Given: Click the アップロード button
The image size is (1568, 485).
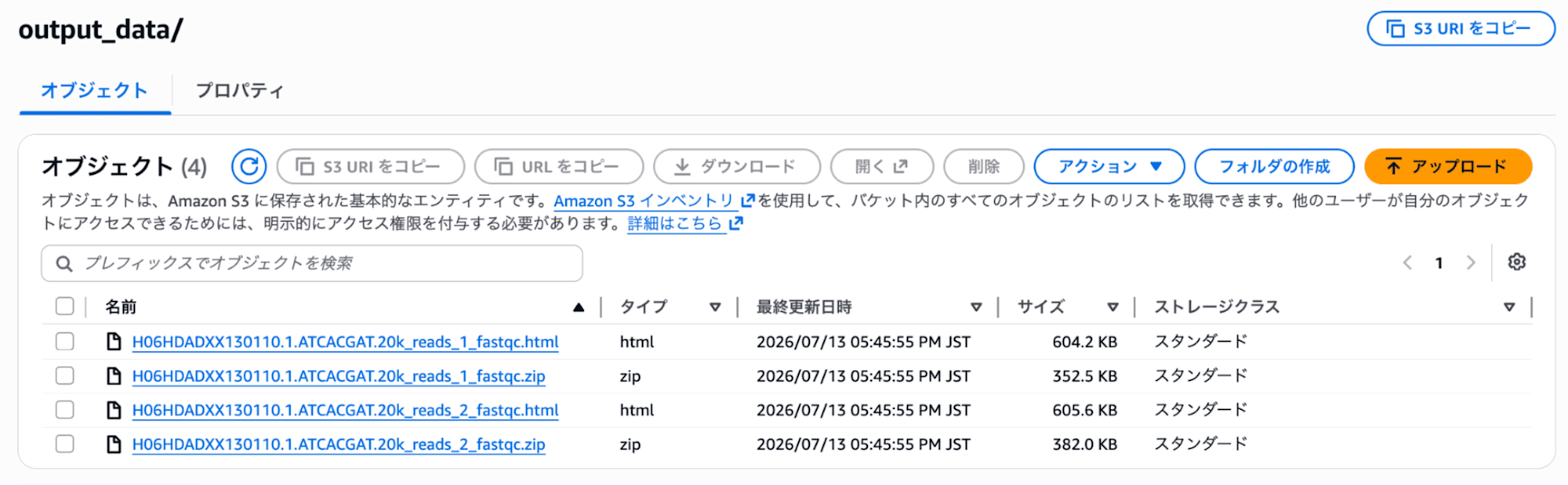Looking at the screenshot, I should 1448,166.
